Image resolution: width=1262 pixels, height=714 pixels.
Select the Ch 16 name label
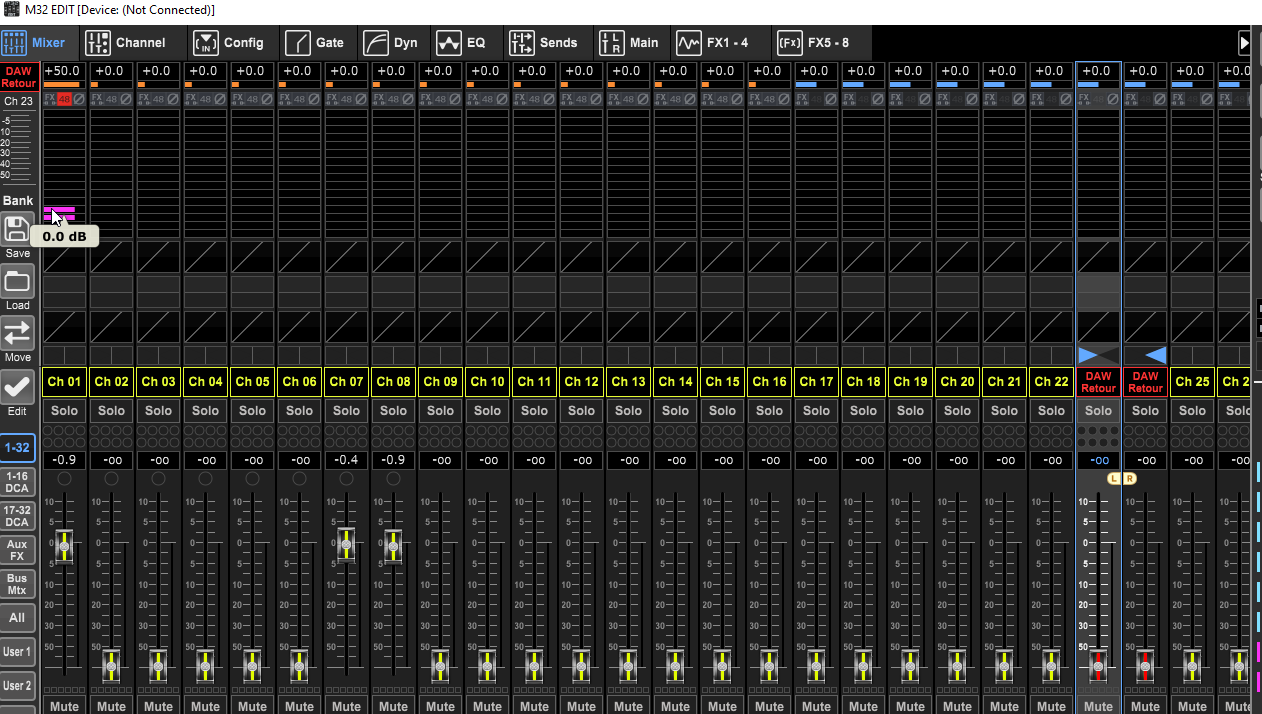tap(769, 382)
